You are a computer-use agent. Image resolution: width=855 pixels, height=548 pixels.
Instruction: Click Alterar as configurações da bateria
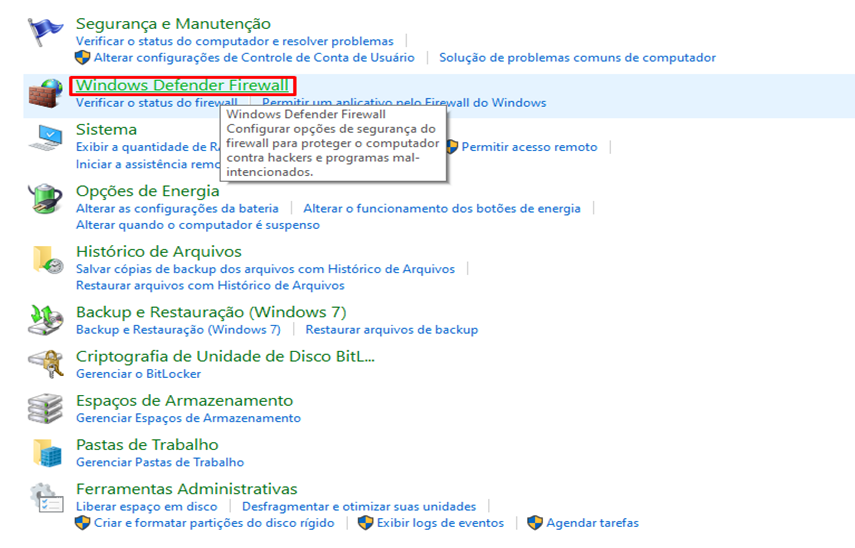pos(177,208)
